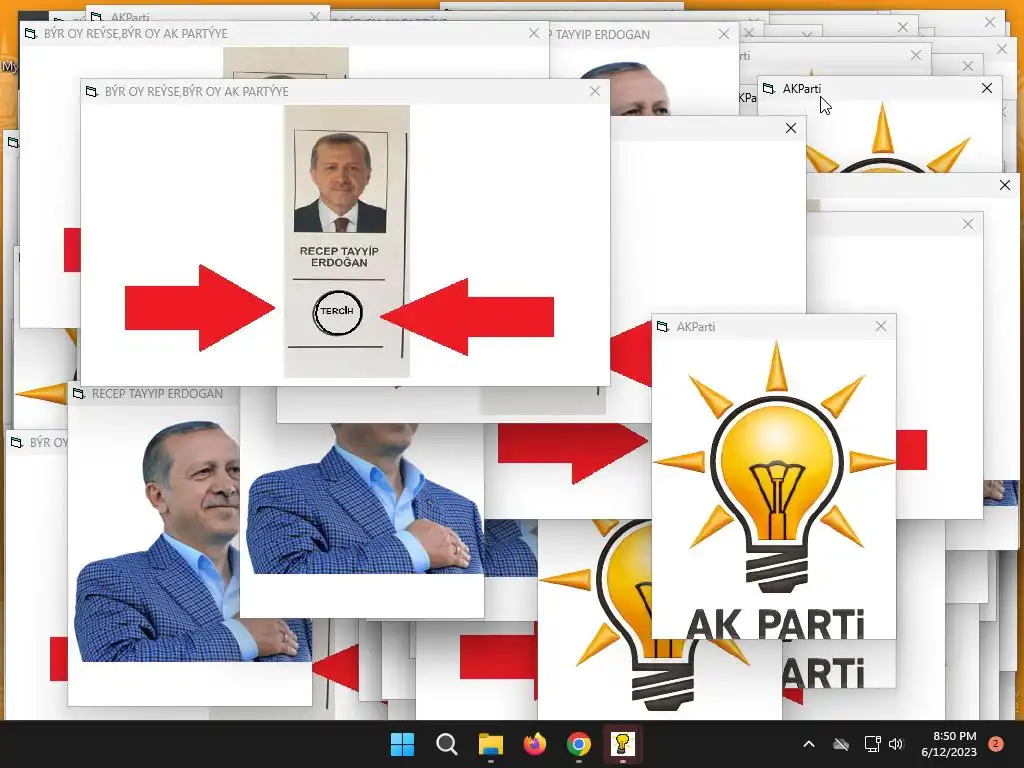Open the crossed-out OneDrive cloud tray icon
Viewport: 1024px width, 768px height.
[841, 744]
